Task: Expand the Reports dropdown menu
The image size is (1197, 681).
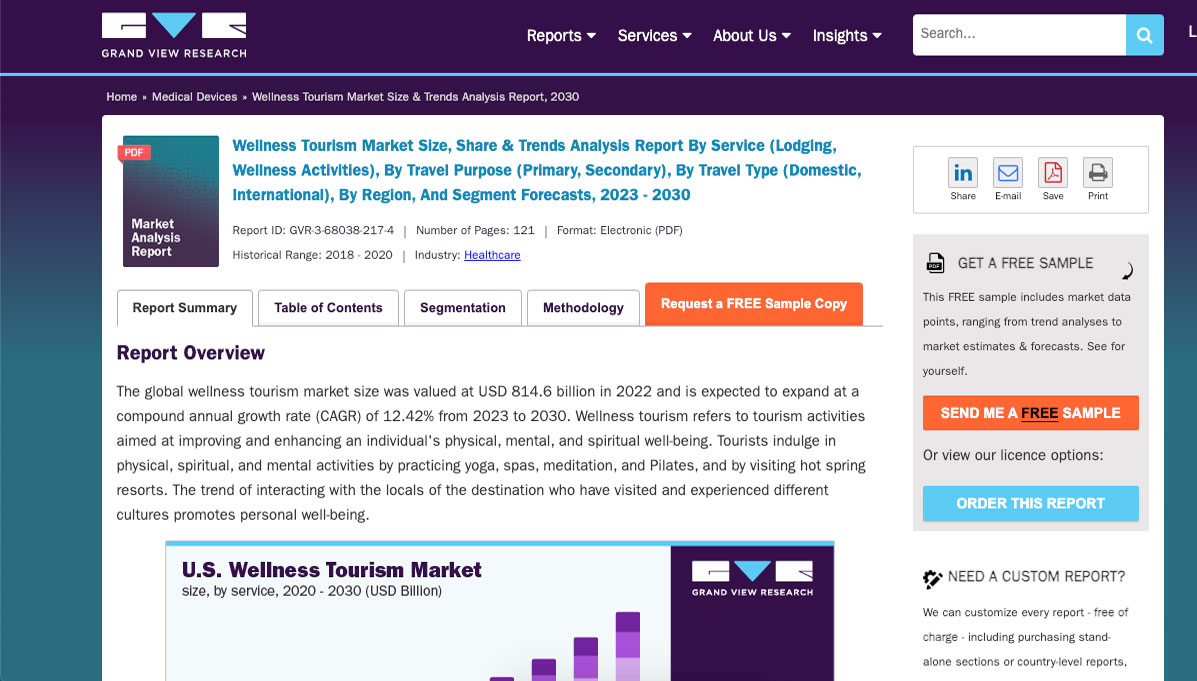Action: 561,36
